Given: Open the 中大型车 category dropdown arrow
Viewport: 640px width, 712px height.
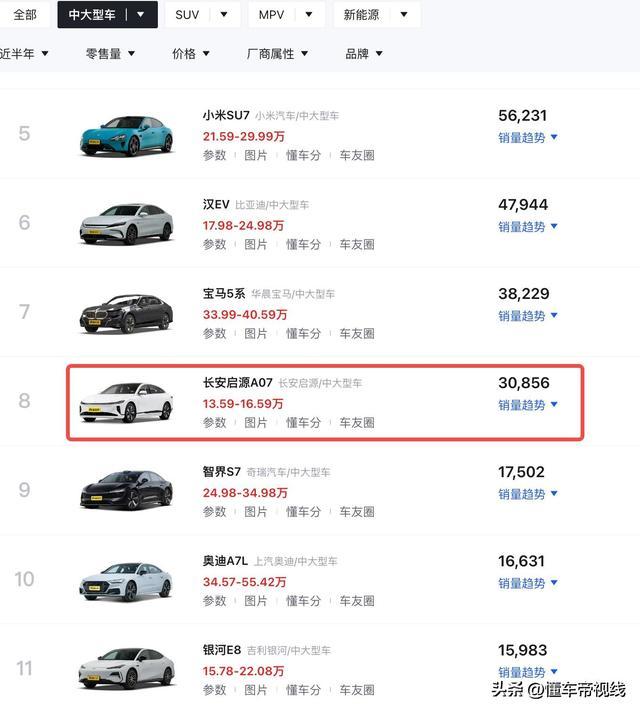Looking at the screenshot, I should (x=141, y=15).
